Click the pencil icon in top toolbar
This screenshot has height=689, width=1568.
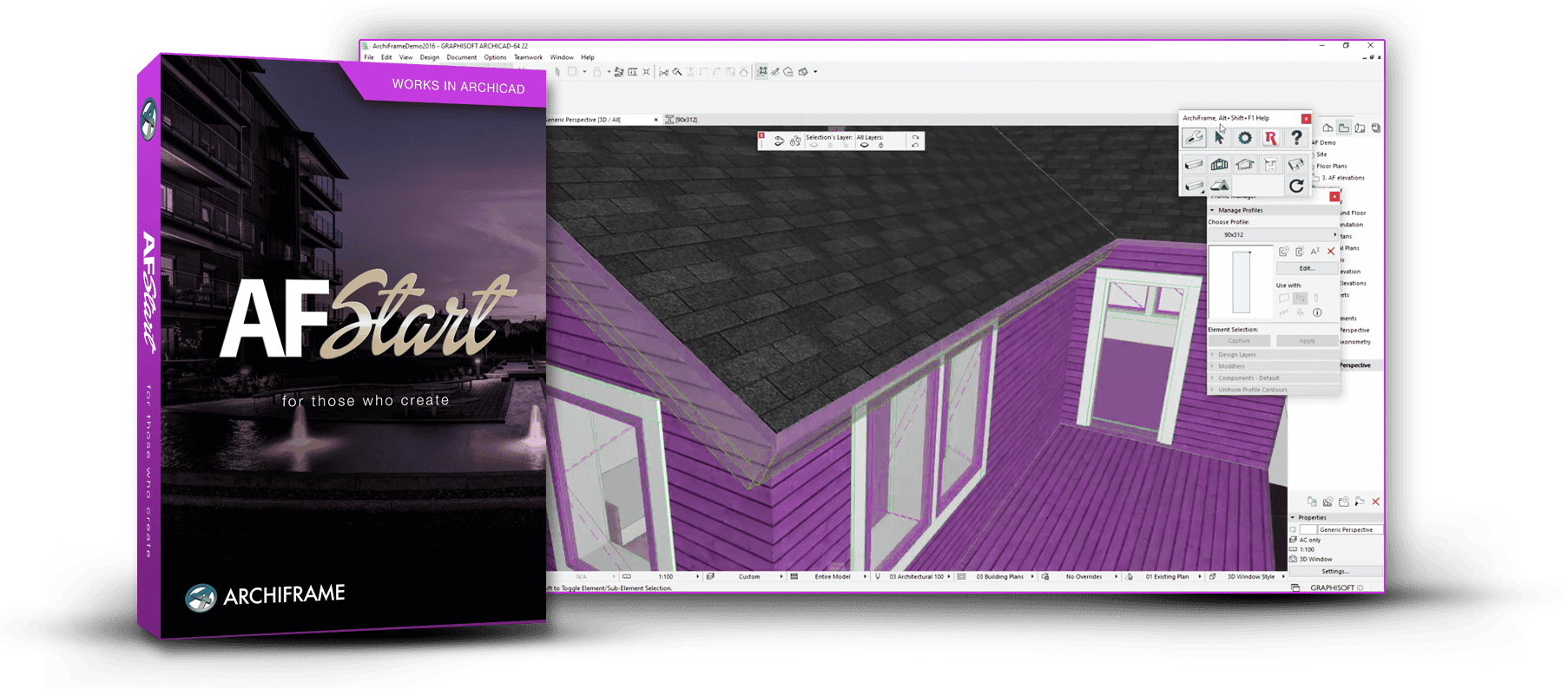775,72
